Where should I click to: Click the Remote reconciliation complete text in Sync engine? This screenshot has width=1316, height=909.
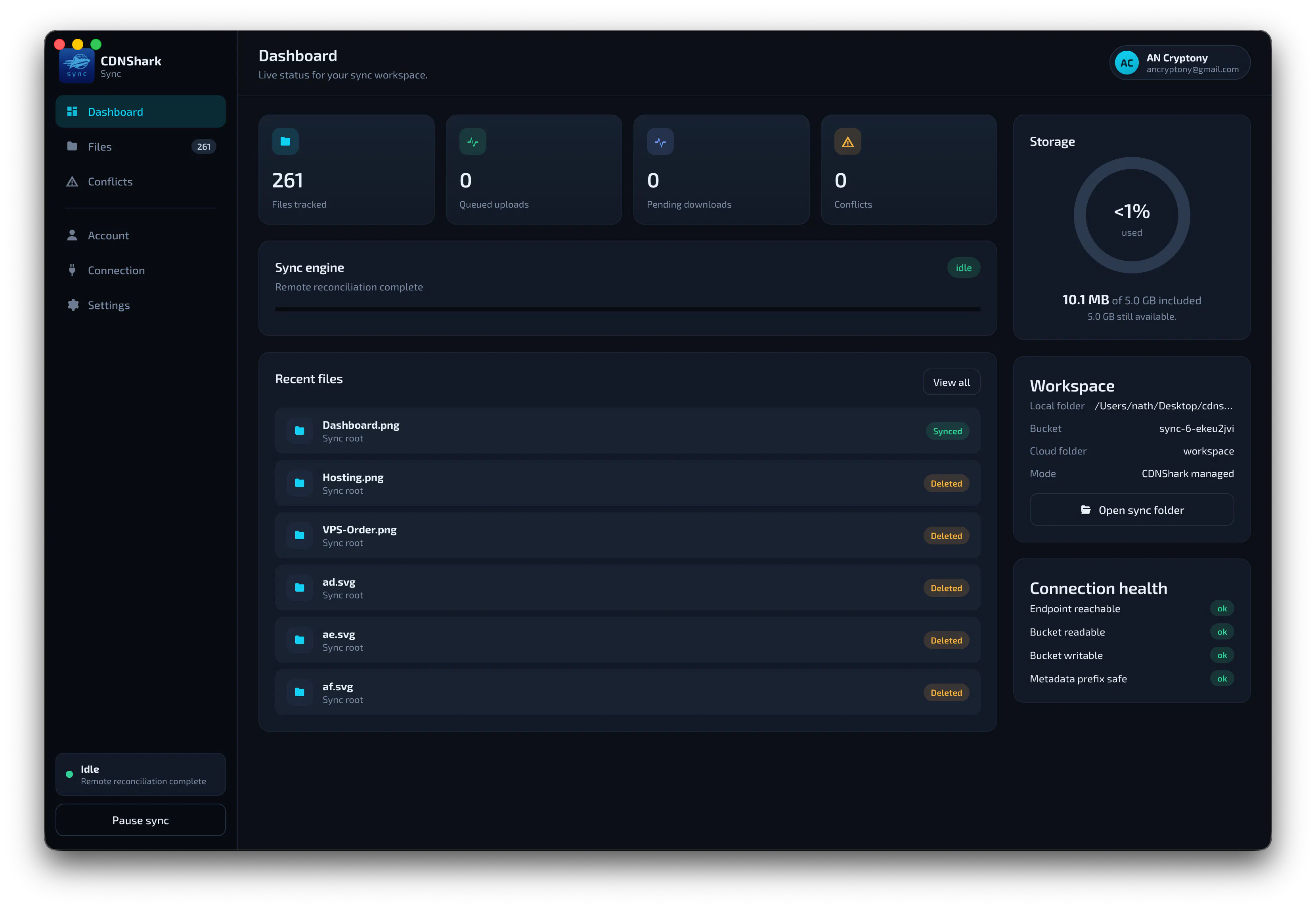coord(349,287)
